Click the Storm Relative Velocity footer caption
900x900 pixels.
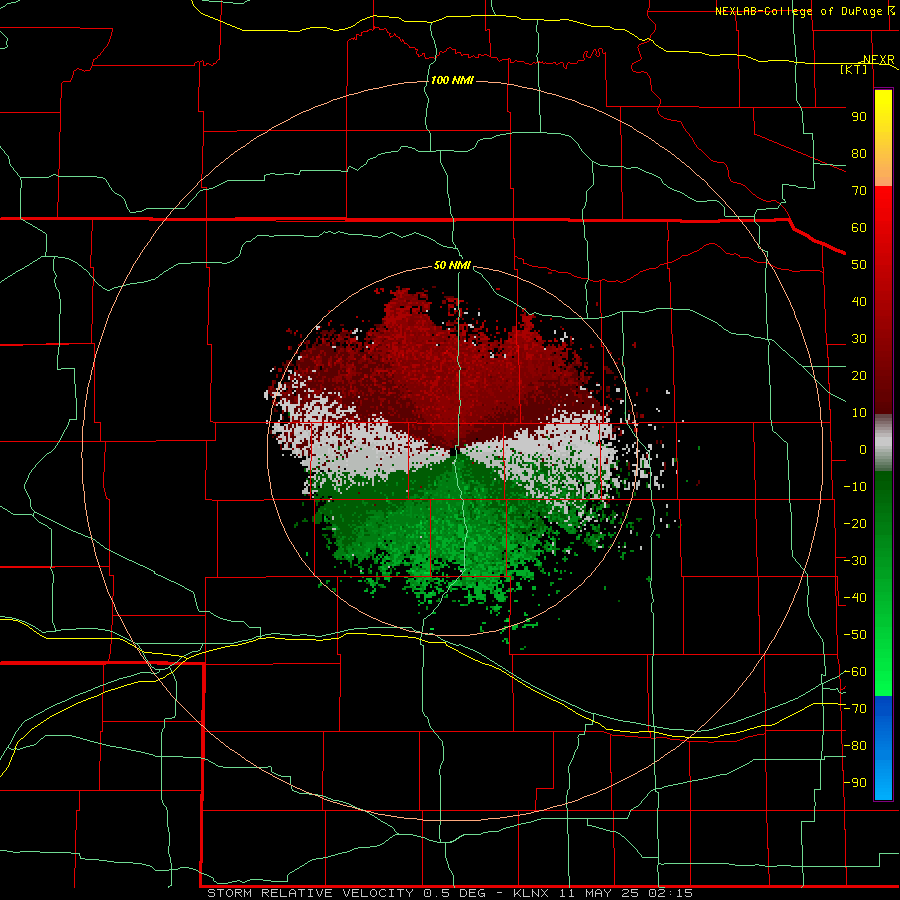coord(449,893)
